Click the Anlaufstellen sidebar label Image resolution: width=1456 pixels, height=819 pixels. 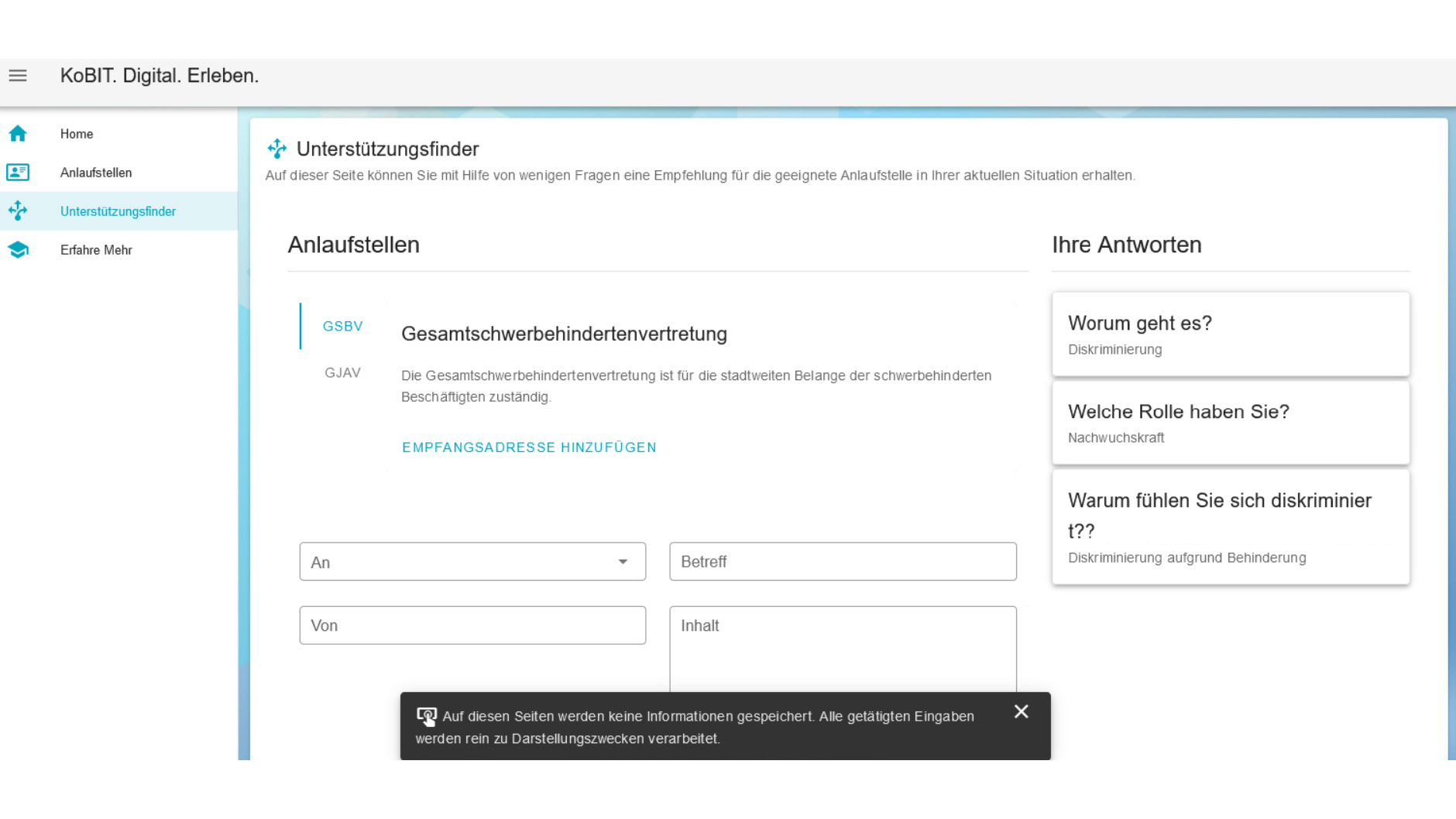click(96, 172)
